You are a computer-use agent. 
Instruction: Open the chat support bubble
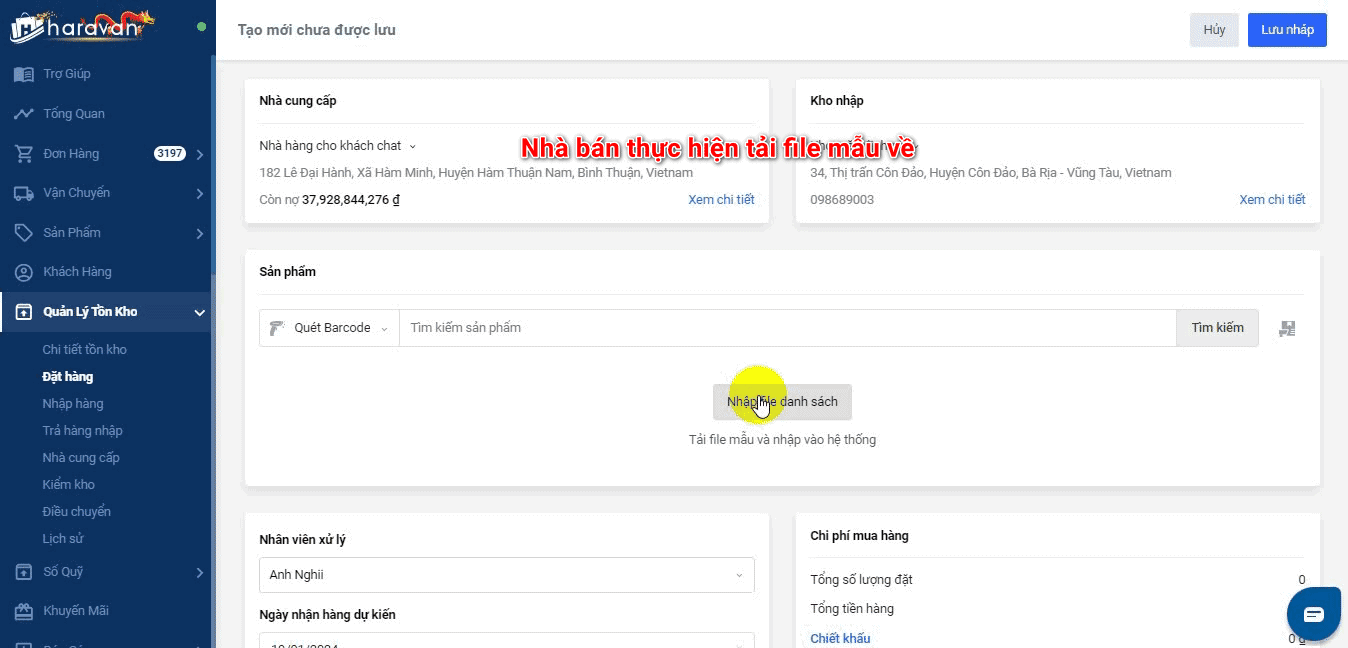click(x=1313, y=614)
